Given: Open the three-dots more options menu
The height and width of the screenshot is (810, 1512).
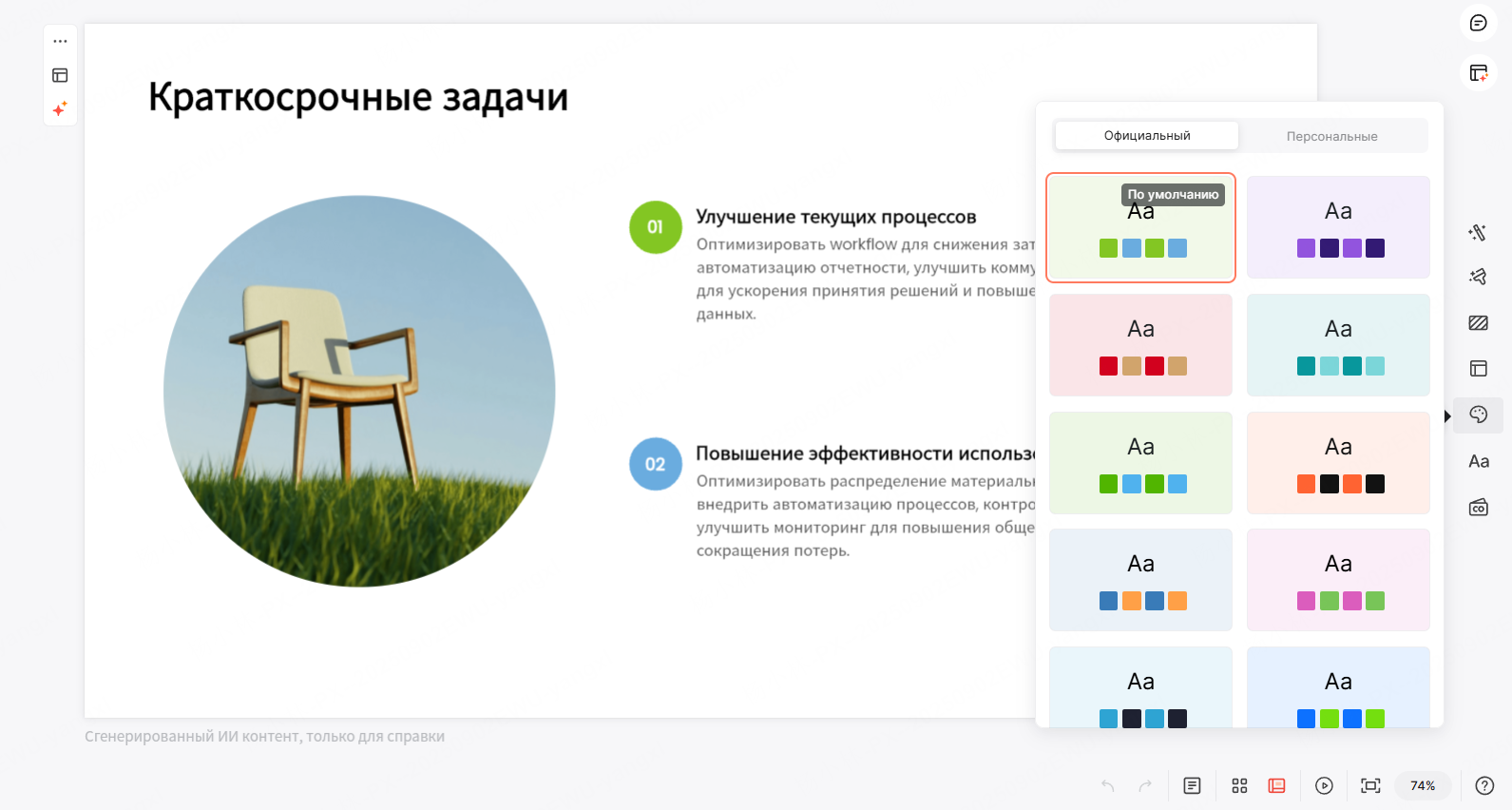Looking at the screenshot, I should [x=60, y=41].
